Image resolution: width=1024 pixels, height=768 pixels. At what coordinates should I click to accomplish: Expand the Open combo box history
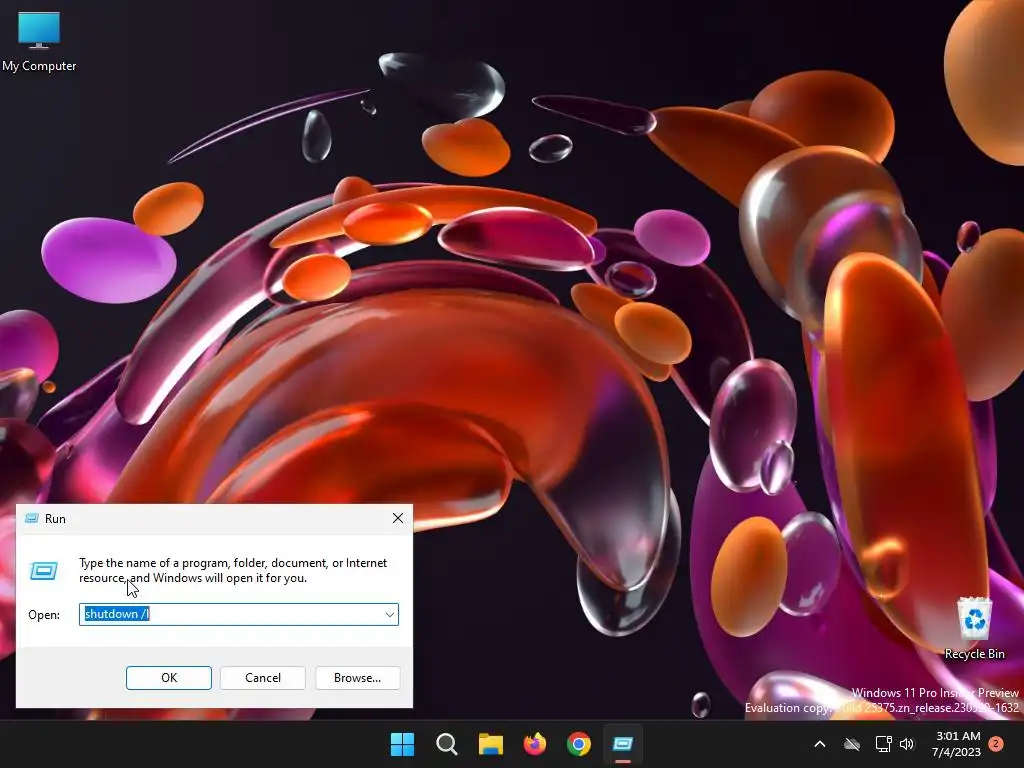pyautogui.click(x=389, y=615)
